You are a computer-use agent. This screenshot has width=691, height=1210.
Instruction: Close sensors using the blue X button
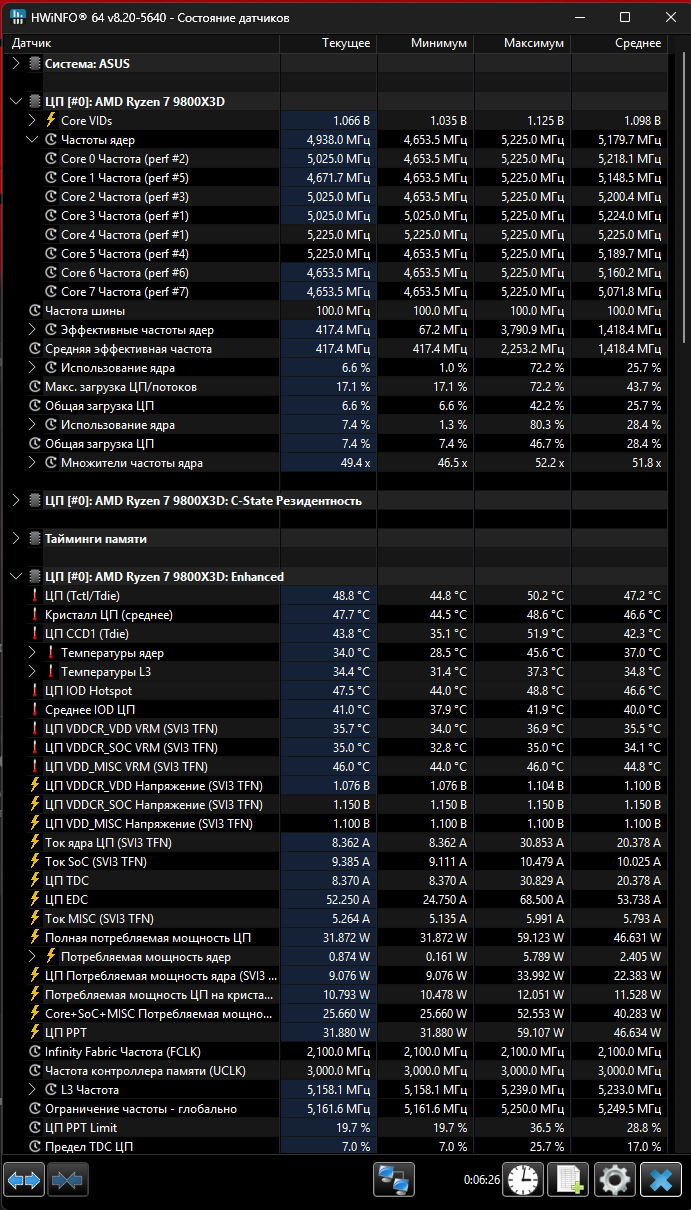(x=660, y=1180)
